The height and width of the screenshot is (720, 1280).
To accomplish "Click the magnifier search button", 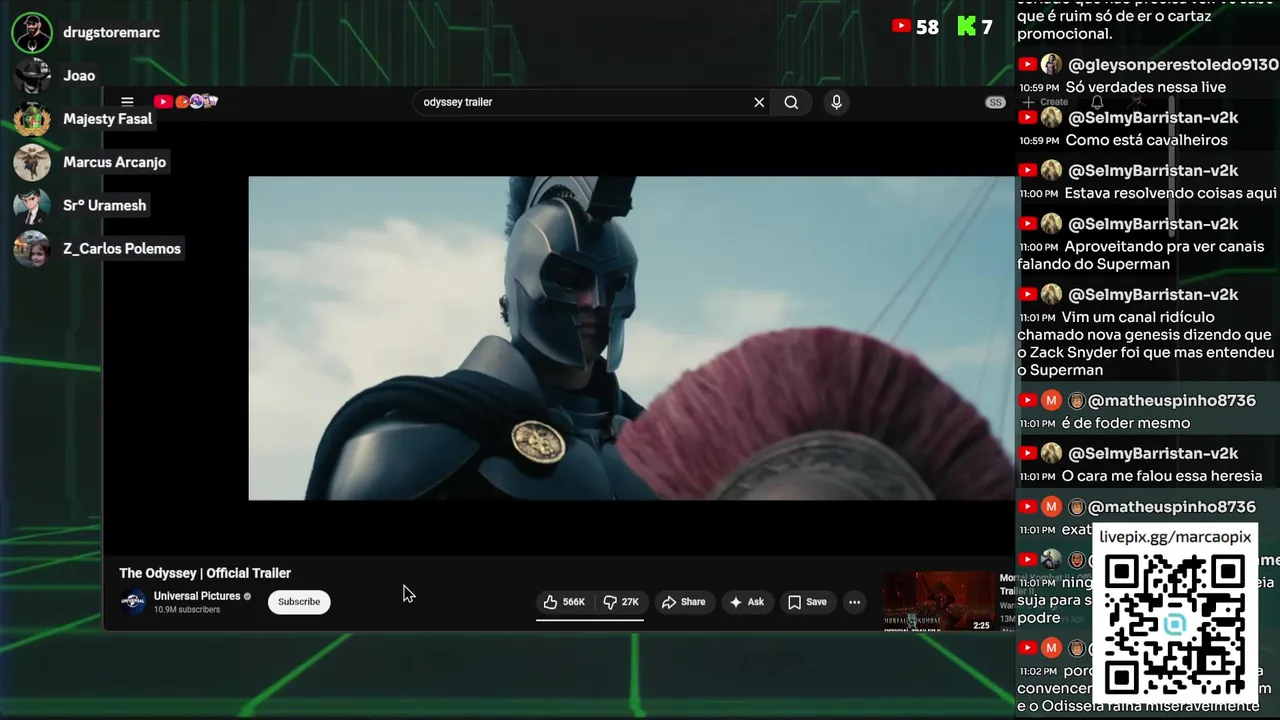I will point(791,102).
